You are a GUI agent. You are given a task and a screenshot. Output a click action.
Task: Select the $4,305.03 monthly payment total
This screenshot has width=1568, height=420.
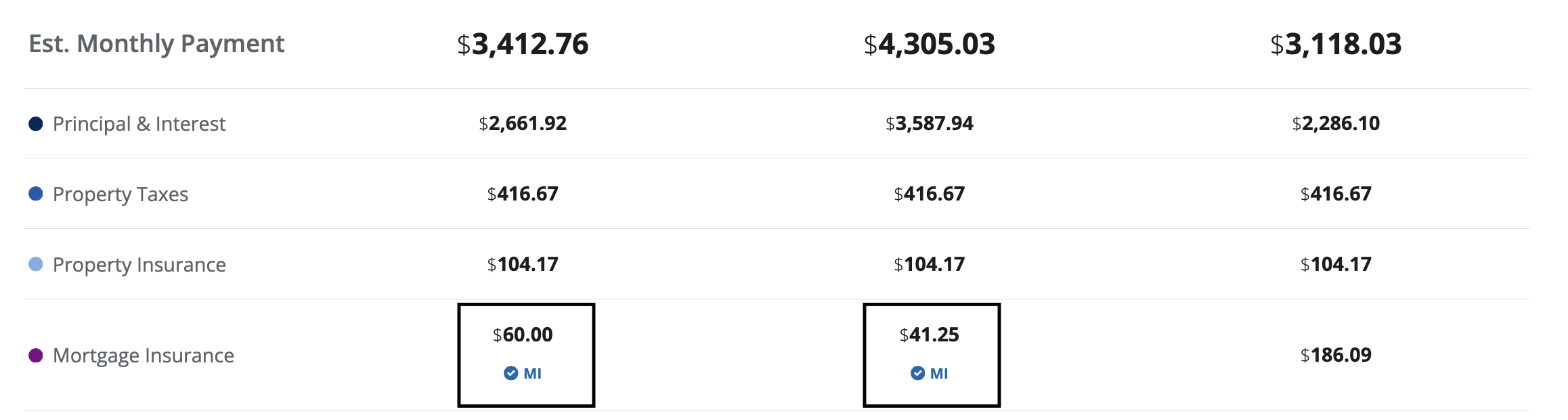(x=930, y=44)
